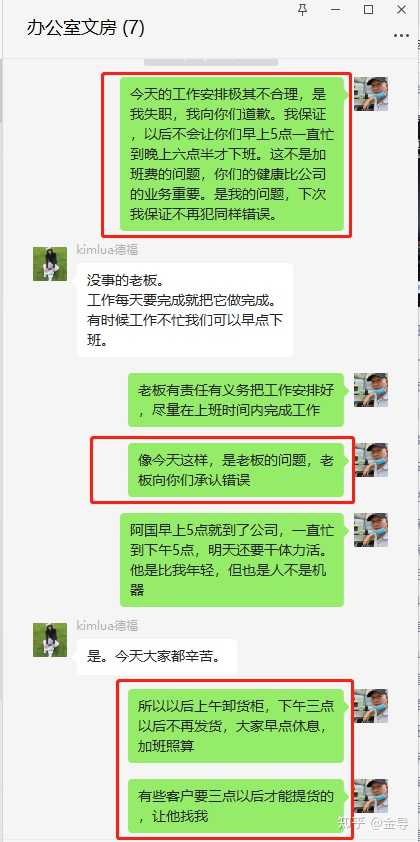420x842 pixels.
Task: Select the 下午三点以后不再发货 bubble
Action: (236, 726)
